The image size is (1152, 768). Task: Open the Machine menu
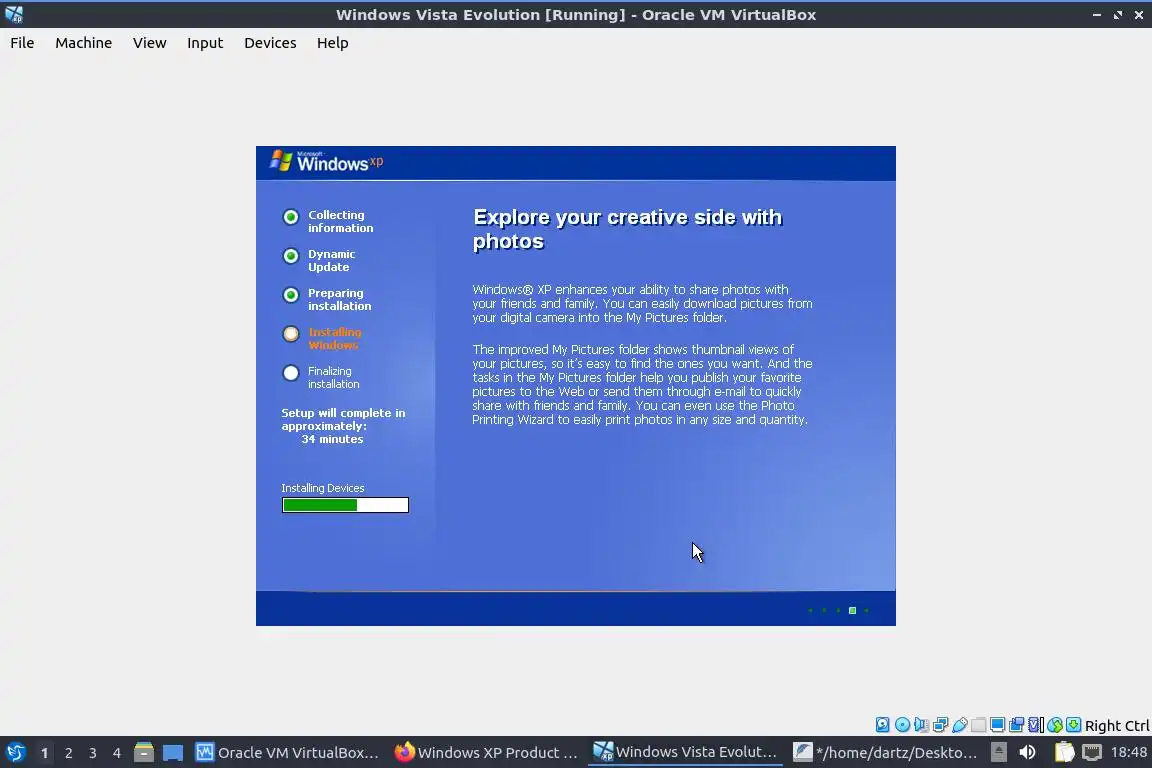(83, 43)
